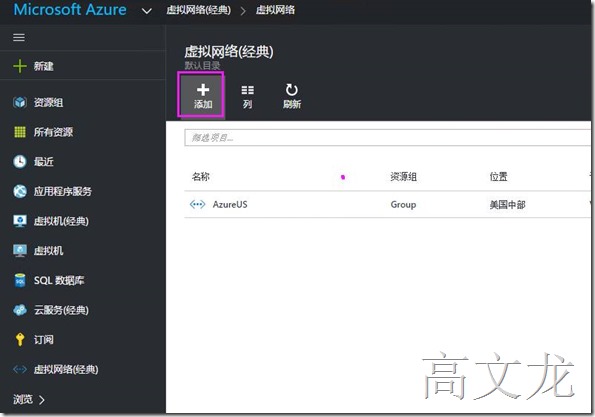Open 虚拟机(经典) monitor icon
Viewport: 595px width, 417px height.
click(x=20, y=220)
